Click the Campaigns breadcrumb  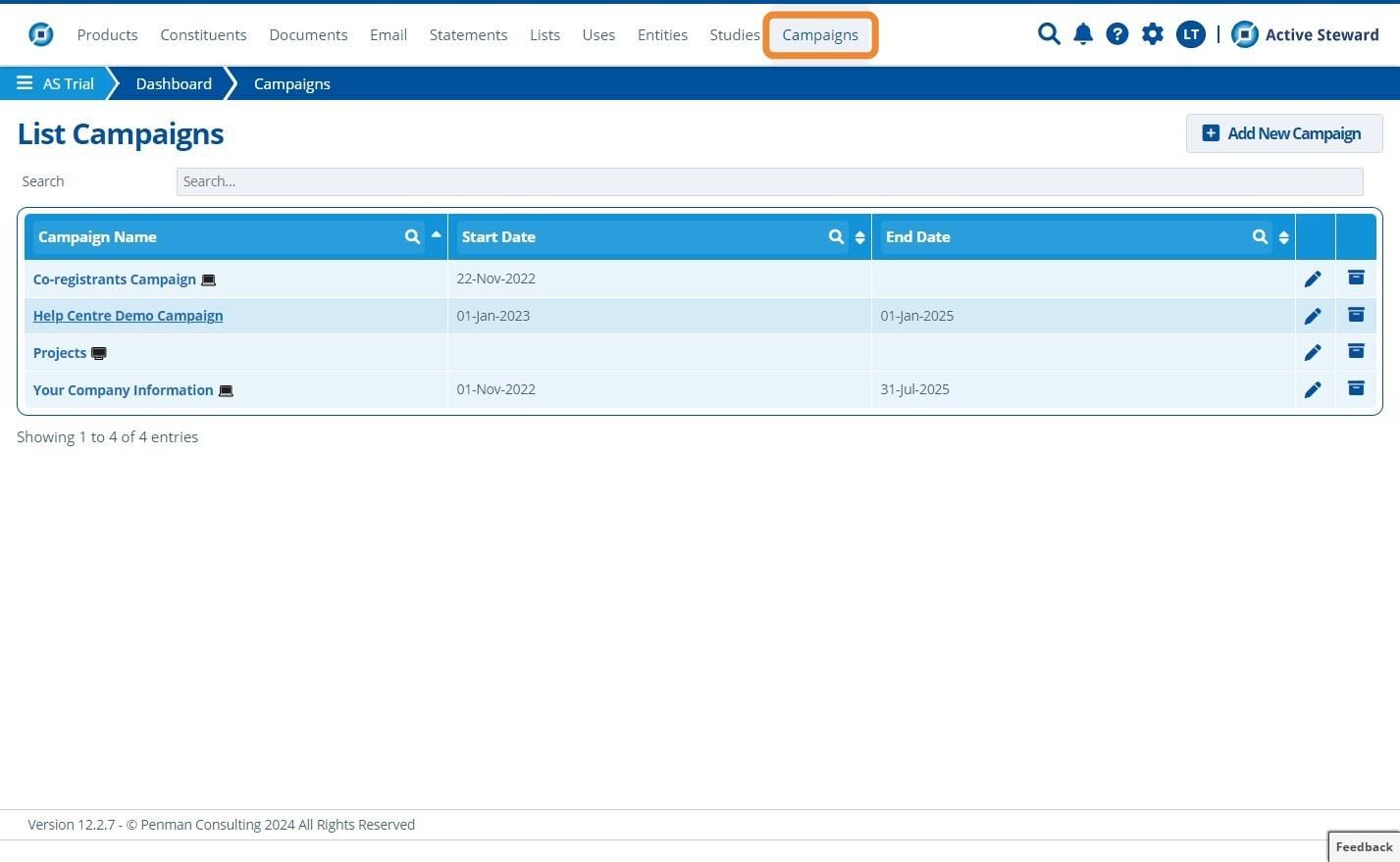pos(292,83)
